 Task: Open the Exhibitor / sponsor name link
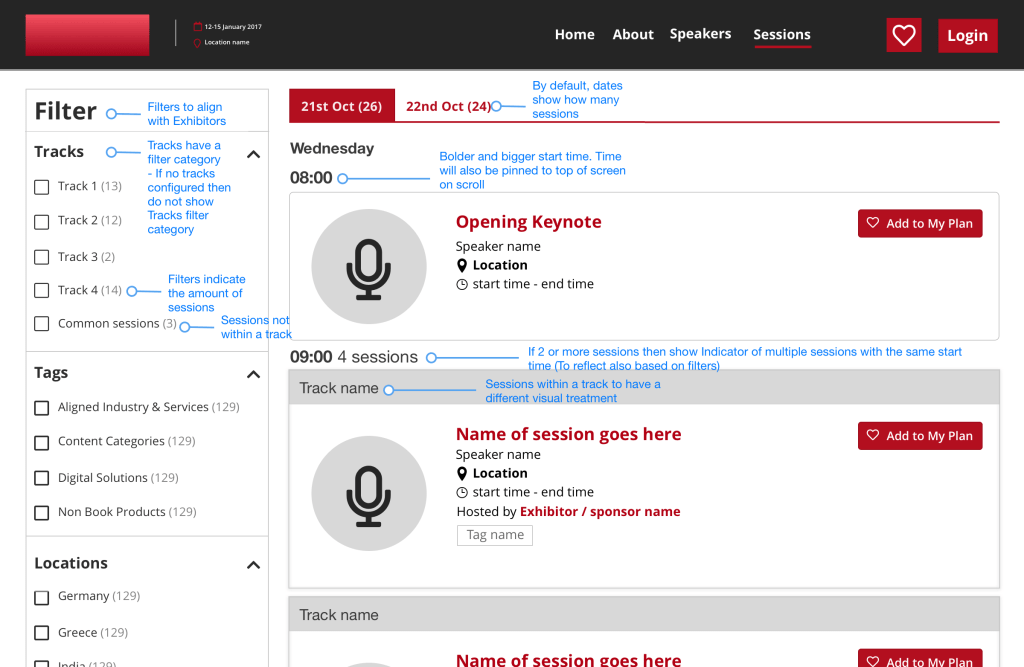pos(599,512)
